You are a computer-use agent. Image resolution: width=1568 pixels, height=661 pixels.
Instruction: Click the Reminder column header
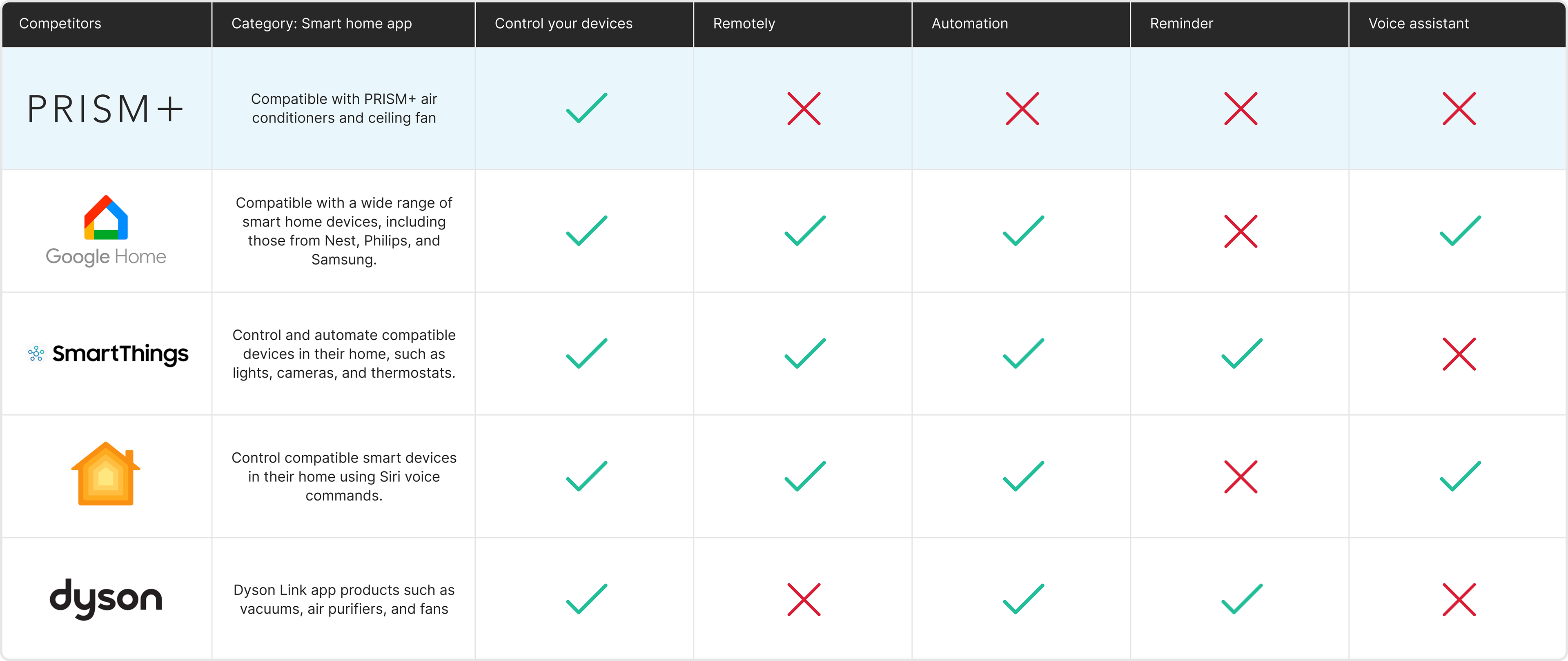click(x=1181, y=24)
